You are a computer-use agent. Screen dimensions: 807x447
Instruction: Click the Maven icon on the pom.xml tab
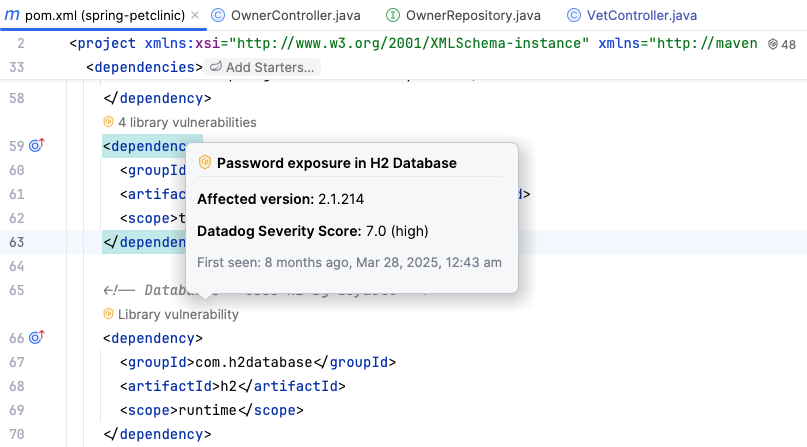[x=12, y=16]
